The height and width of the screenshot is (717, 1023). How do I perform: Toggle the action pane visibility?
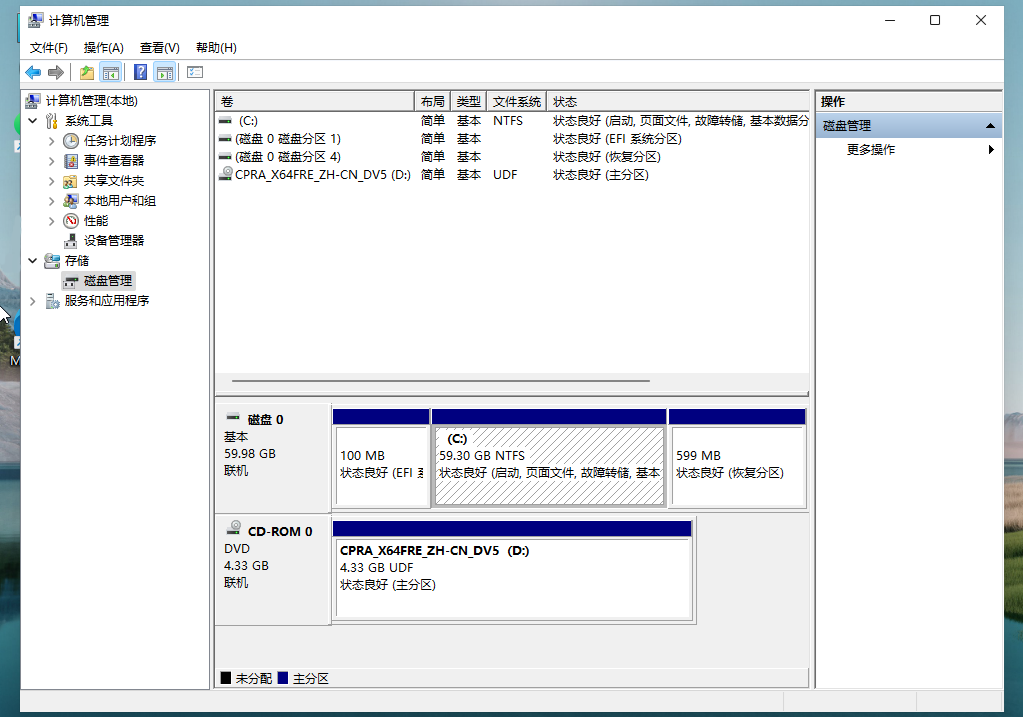pyautogui.click(x=164, y=71)
